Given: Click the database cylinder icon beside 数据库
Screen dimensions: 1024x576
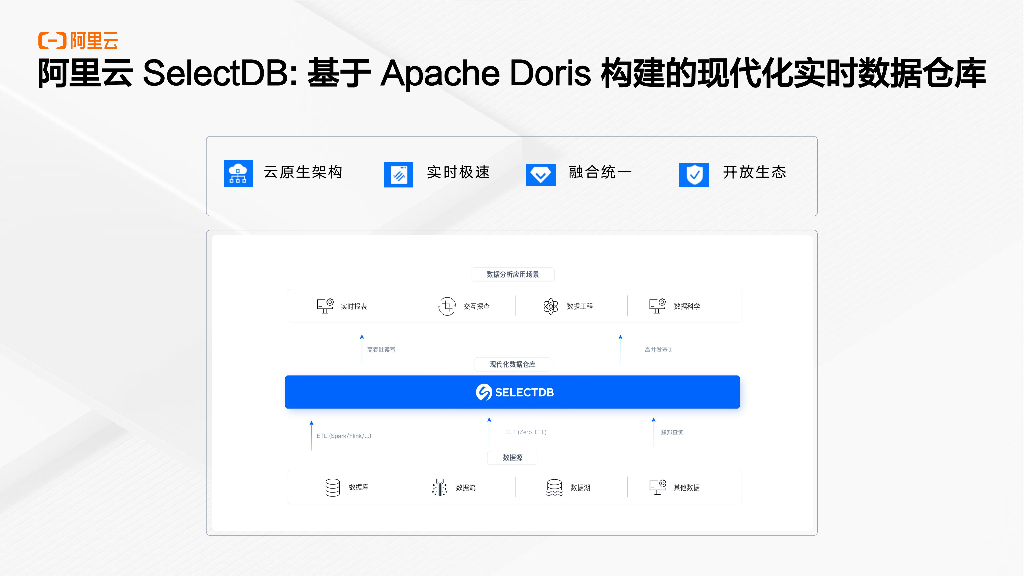Looking at the screenshot, I should click(x=333, y=487).
